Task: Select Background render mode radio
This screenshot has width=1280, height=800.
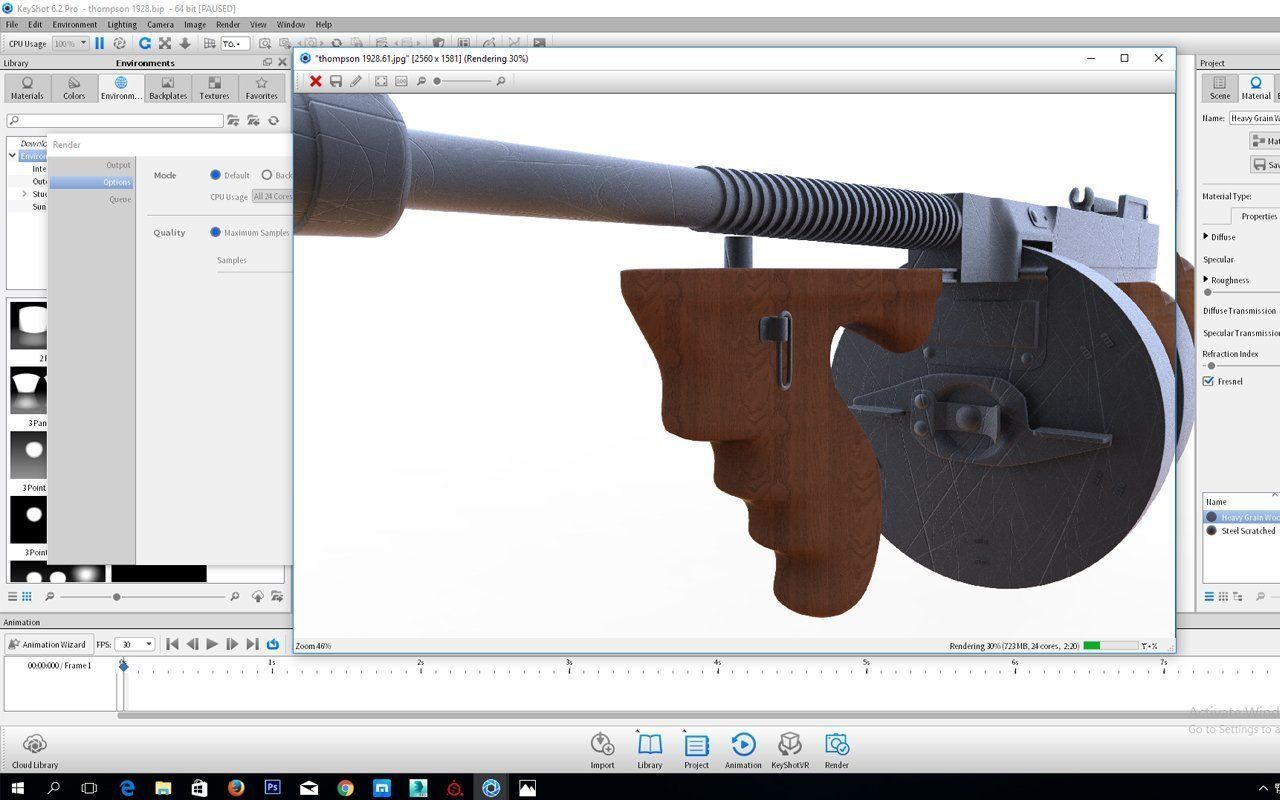Action: click(267, 175)
